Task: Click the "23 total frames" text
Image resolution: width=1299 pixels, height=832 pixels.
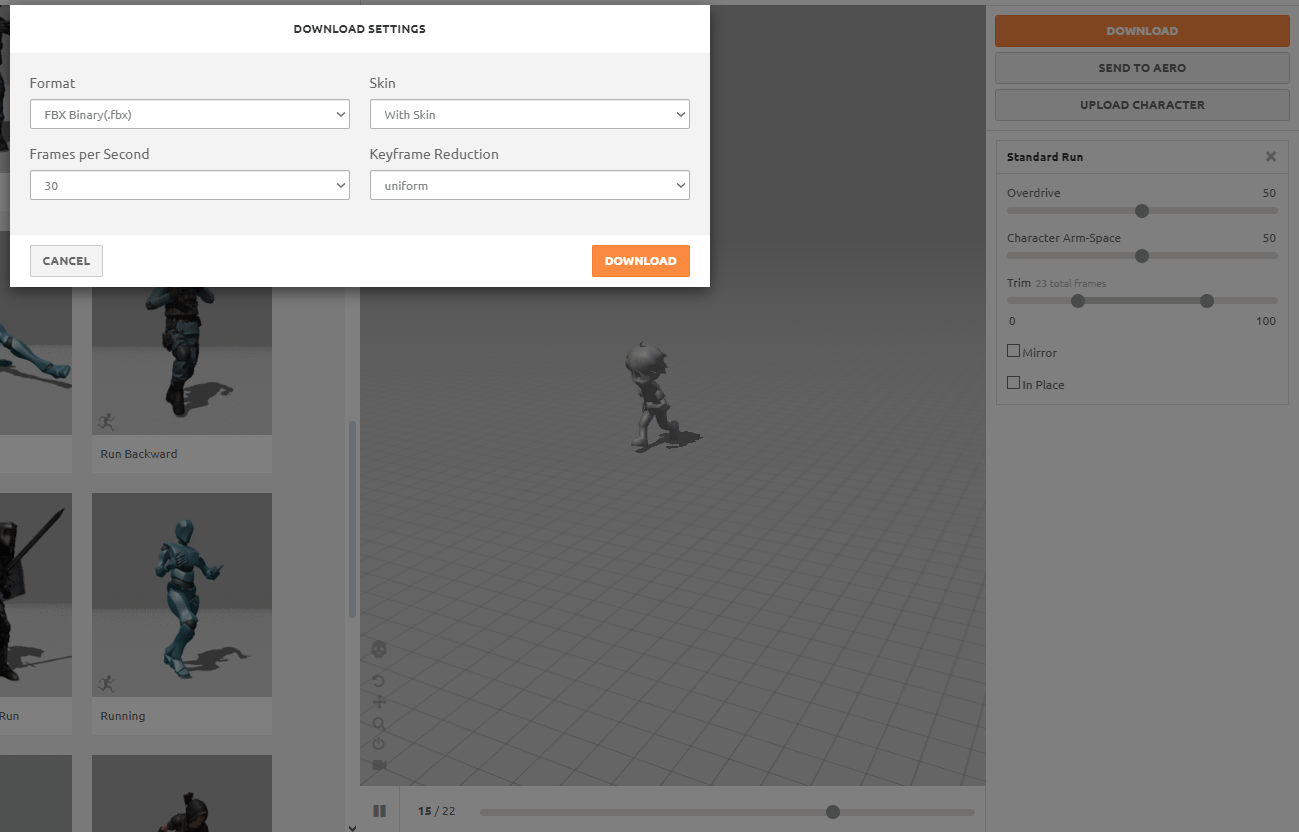Action: [x=1071, y=284]
